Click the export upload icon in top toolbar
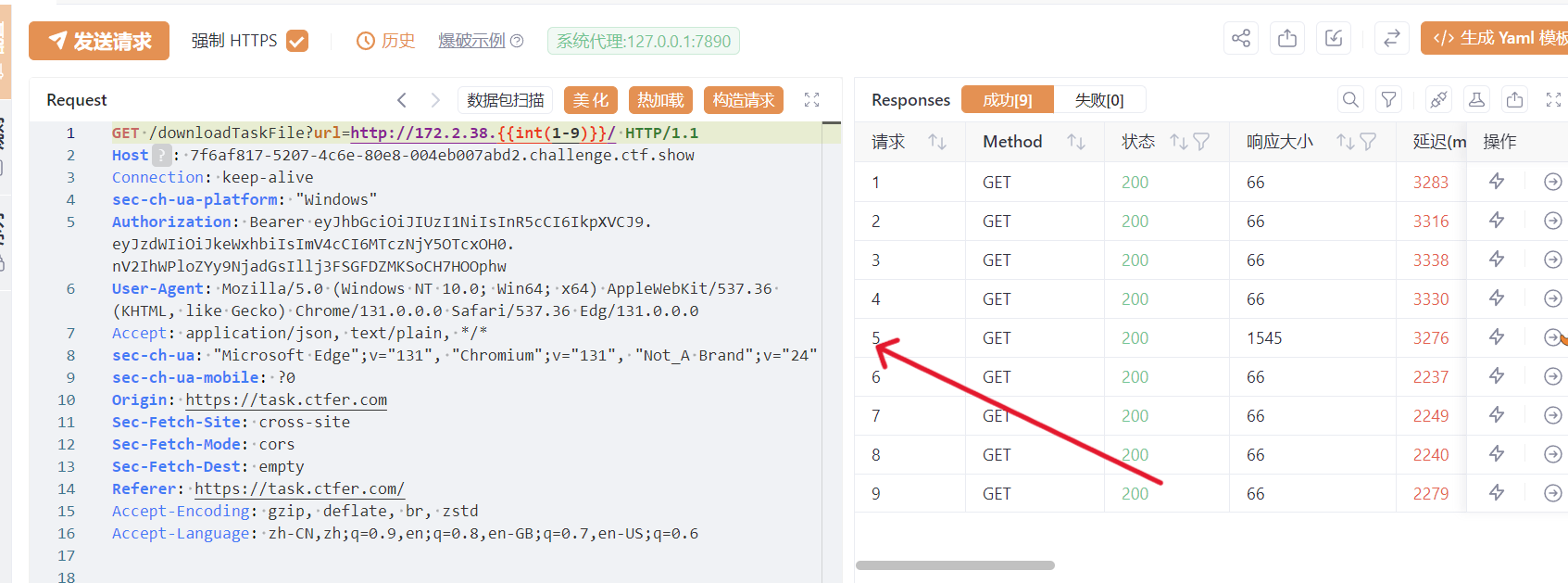 [1287, 38]
